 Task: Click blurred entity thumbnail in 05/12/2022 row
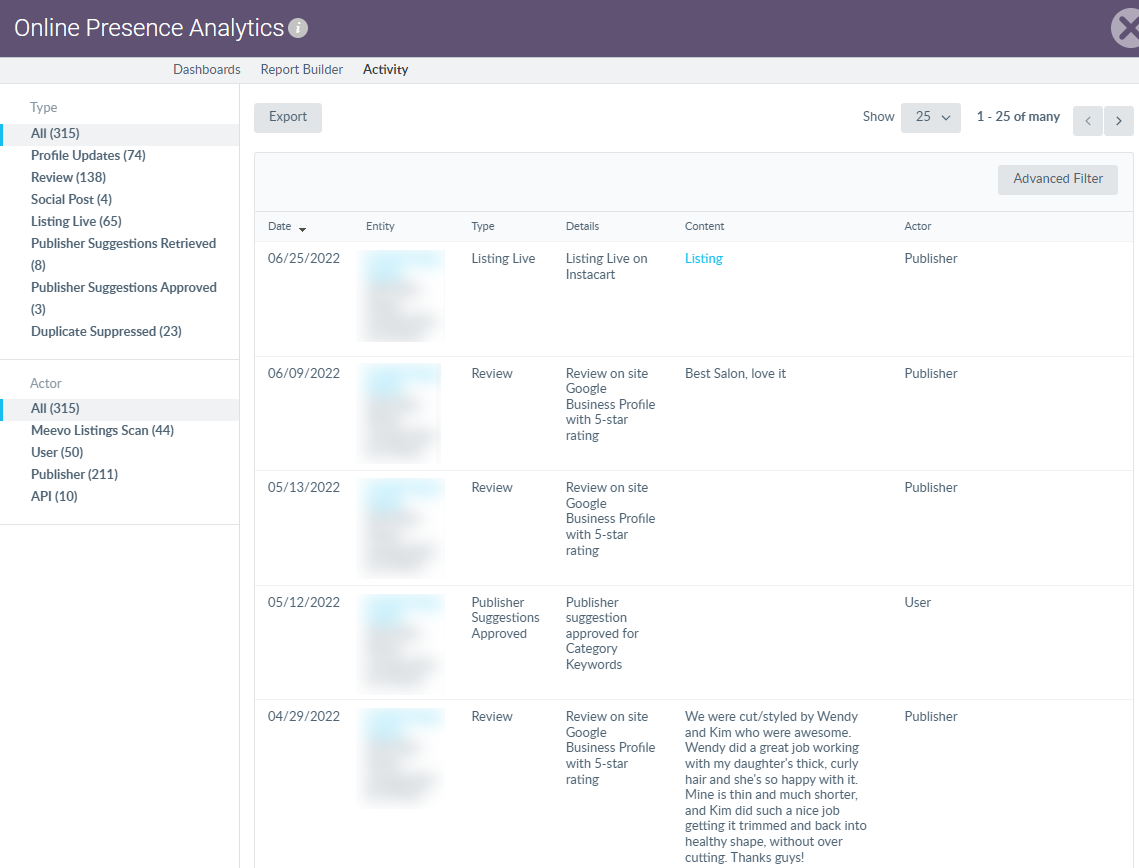click(401, 642)
